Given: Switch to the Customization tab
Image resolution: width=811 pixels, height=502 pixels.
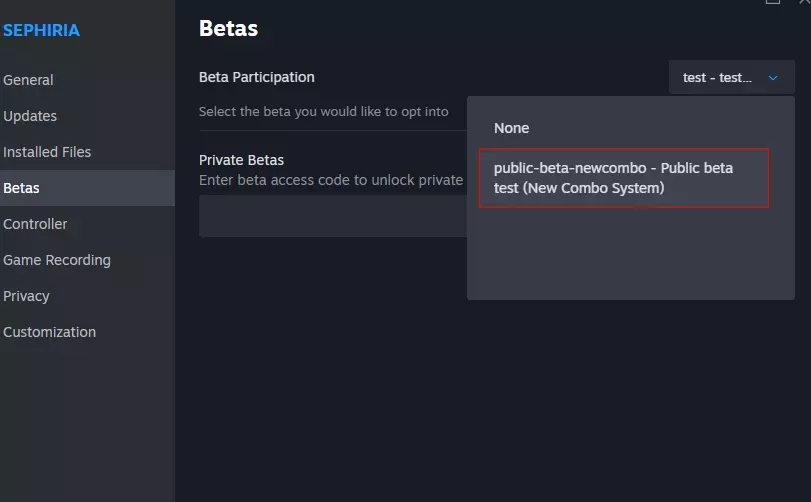Looking at the screenshot, I should click(50, 332).
